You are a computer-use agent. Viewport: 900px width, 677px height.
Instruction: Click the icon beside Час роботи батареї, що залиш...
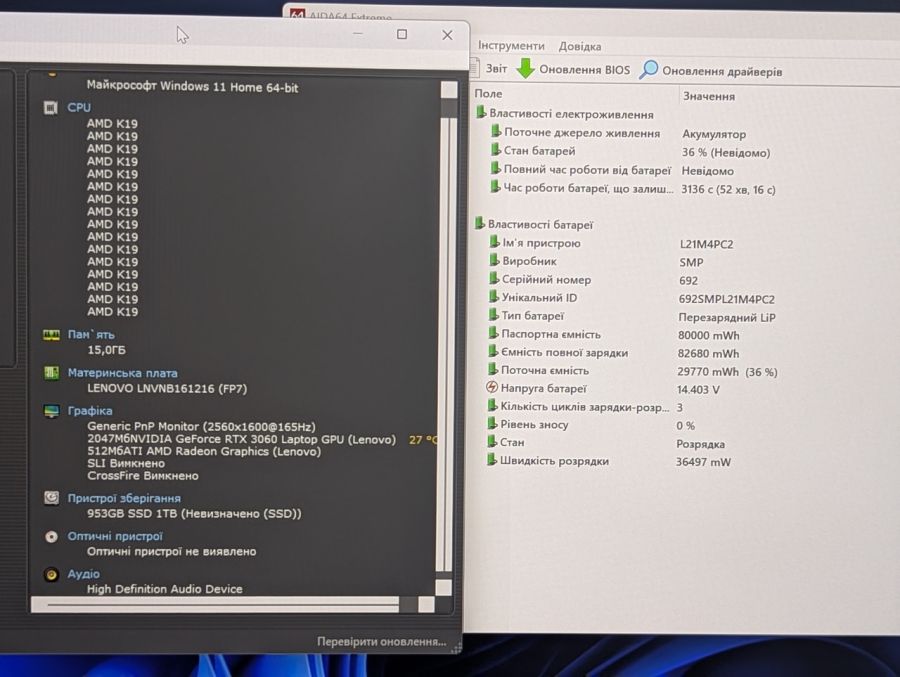495,187
